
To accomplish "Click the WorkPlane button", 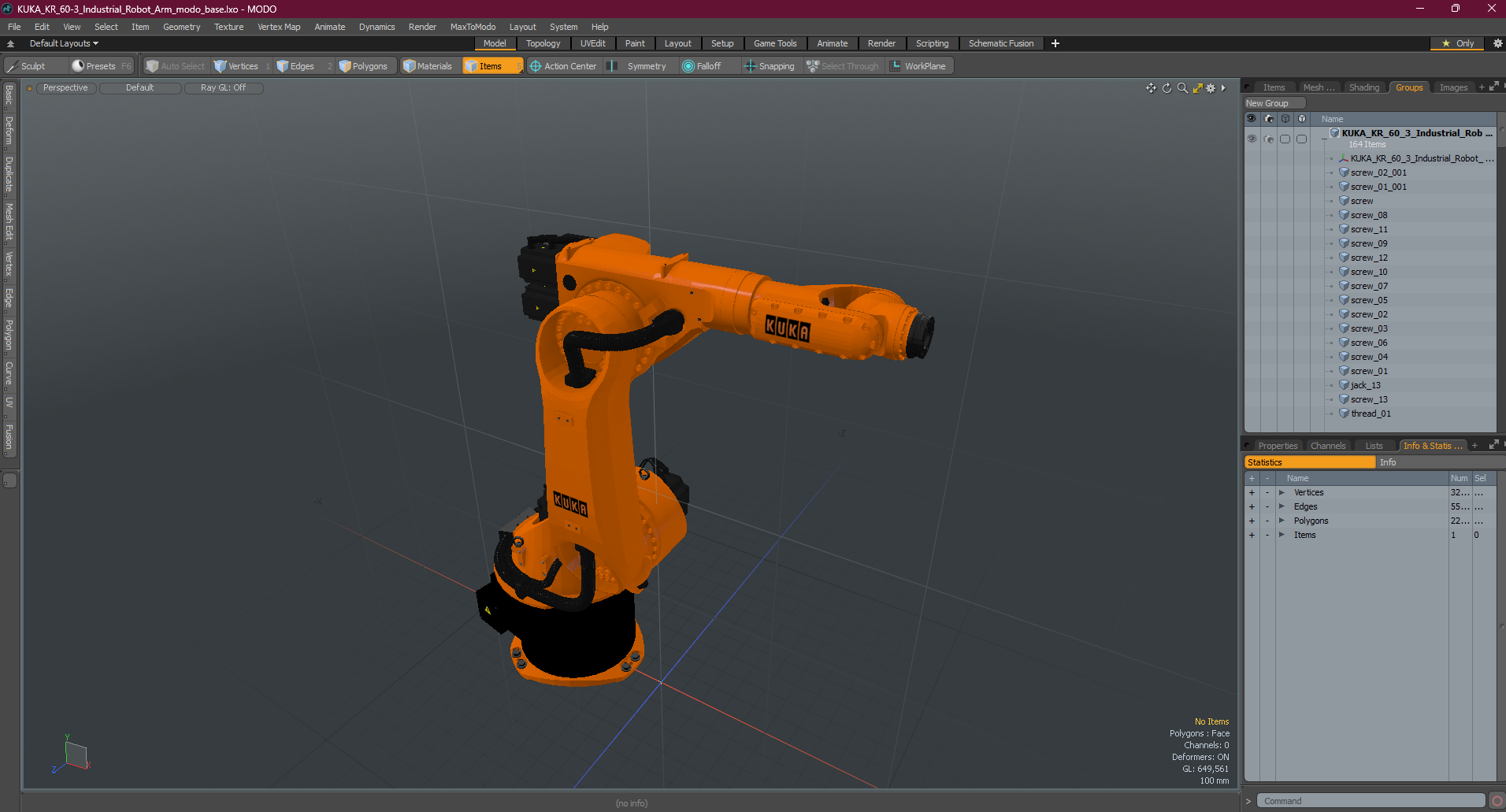I will click(918, 66).
